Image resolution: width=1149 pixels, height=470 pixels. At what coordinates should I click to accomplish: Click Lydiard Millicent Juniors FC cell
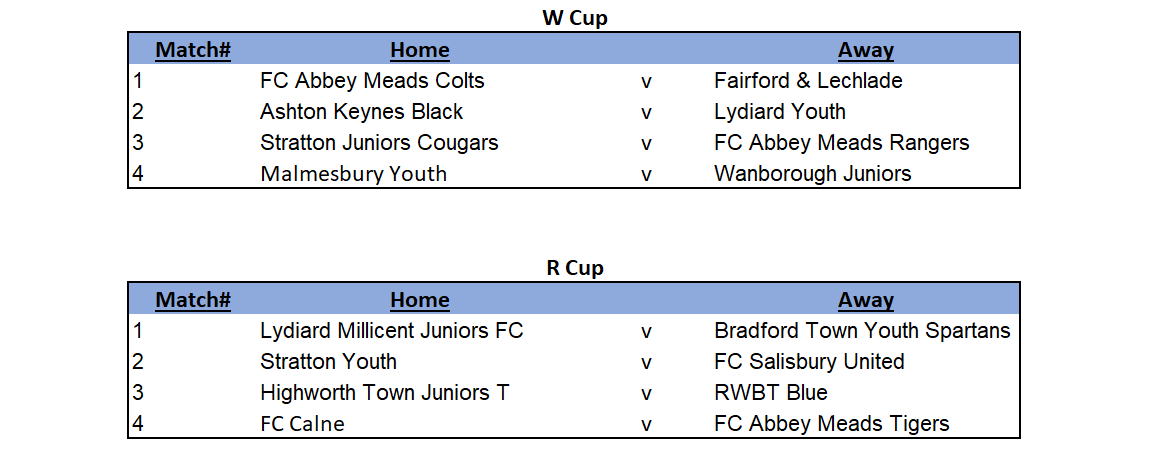coord(392,331)
